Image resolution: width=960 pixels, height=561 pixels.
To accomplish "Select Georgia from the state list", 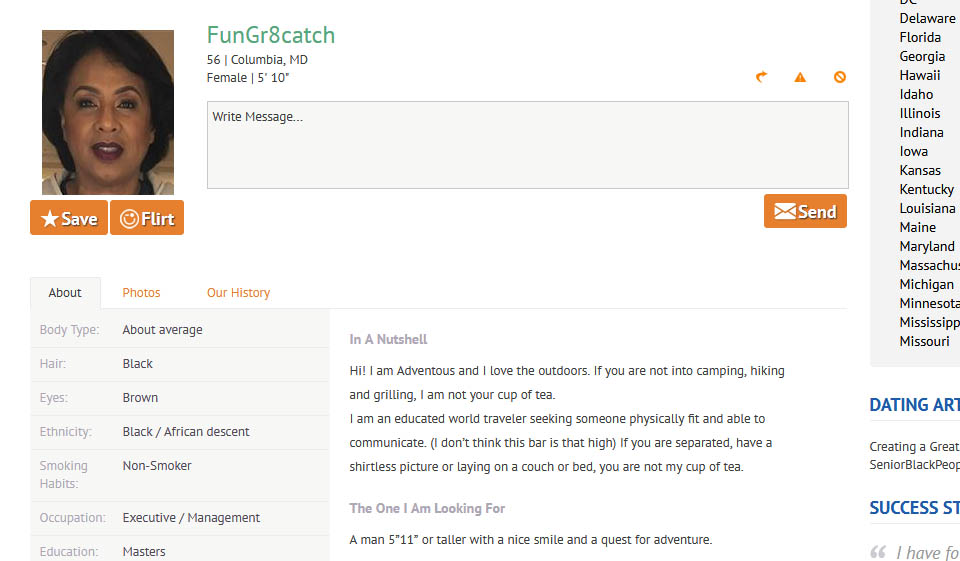I will tap(921, 56).
